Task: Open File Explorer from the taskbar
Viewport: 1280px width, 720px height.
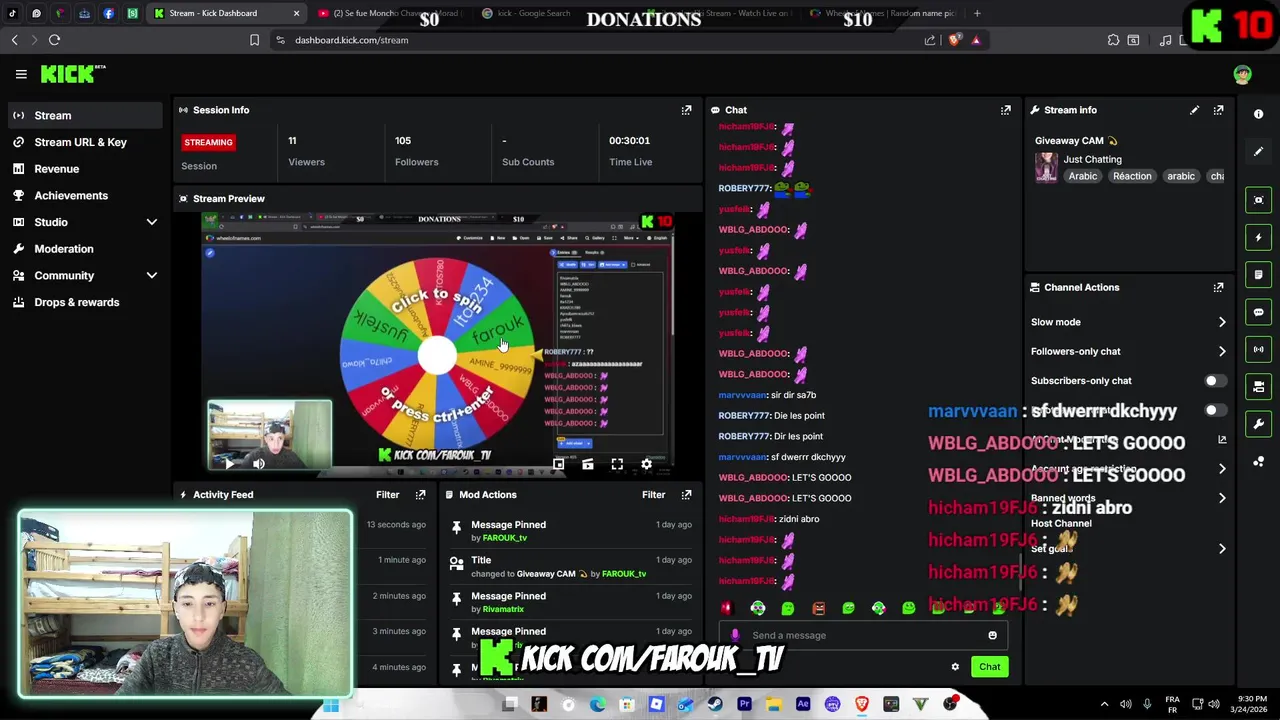Action: click(773, 704)
